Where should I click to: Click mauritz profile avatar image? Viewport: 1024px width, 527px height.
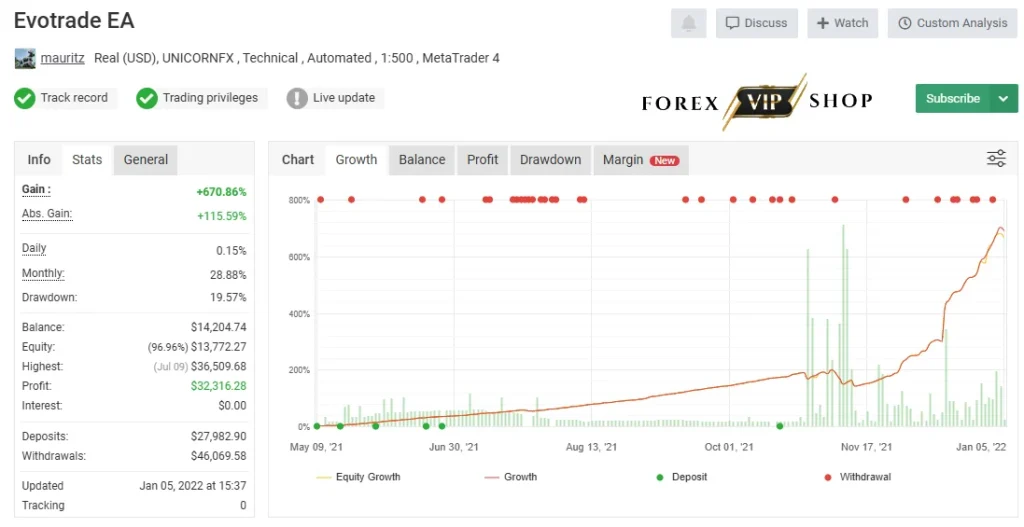click(x=25, y=58)
